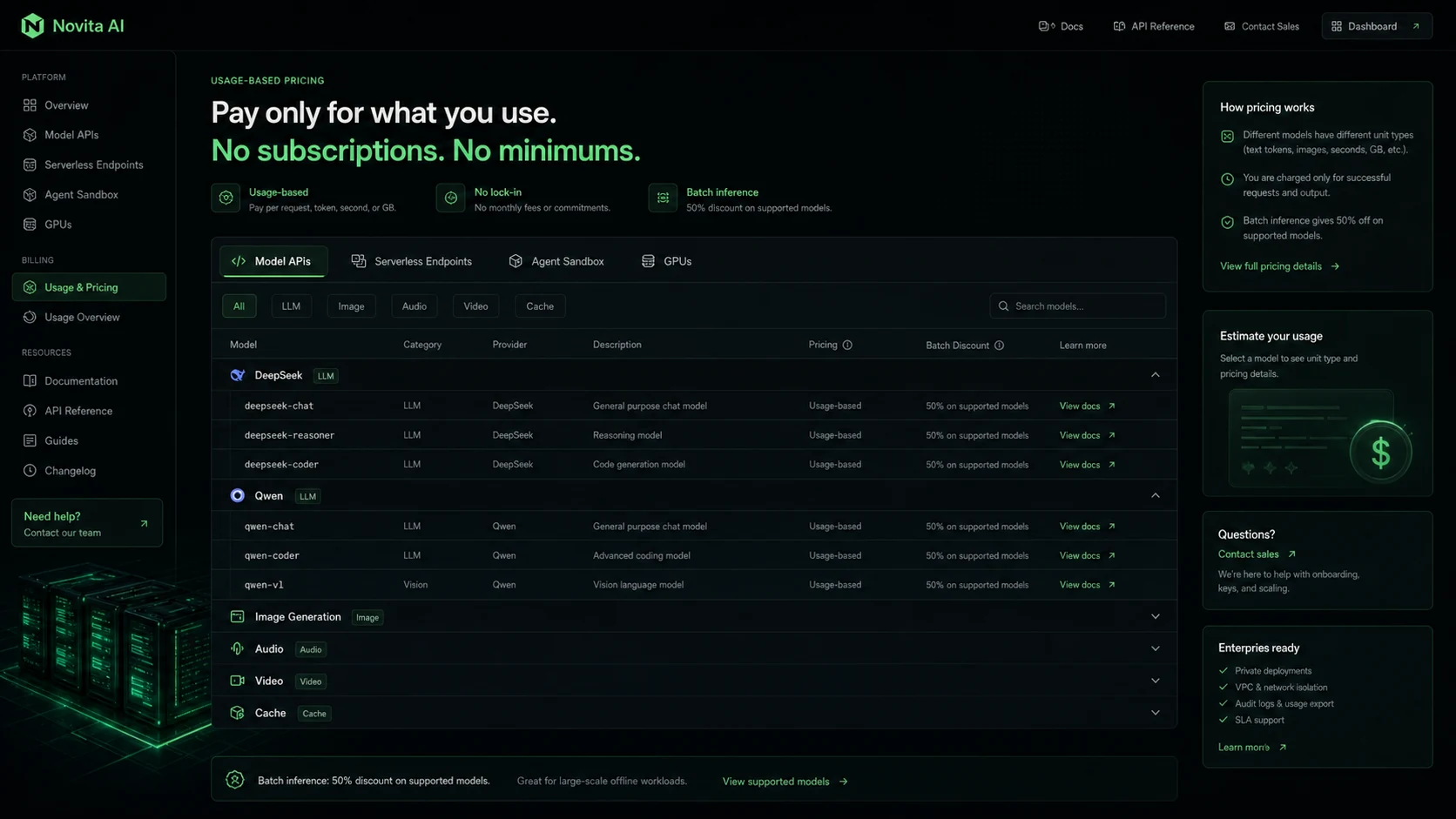Click the Batch Discount info icon
The height and width of the screenshot is (819, 1456).
tap(1000, 346)
